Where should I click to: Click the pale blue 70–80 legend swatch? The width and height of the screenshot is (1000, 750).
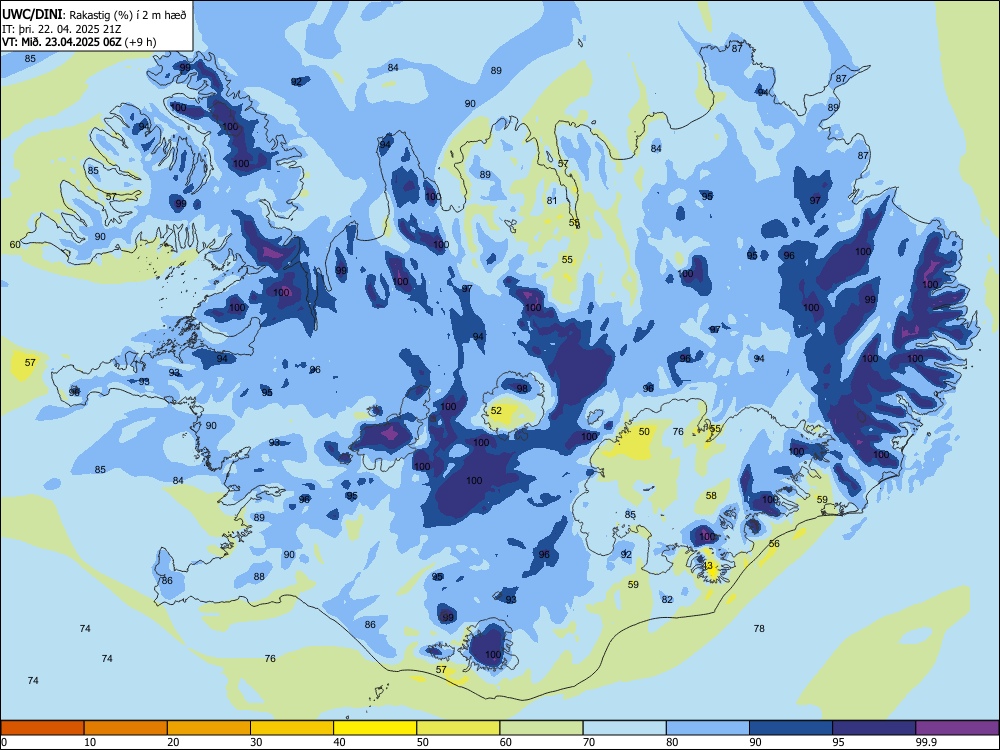(625, 728)
